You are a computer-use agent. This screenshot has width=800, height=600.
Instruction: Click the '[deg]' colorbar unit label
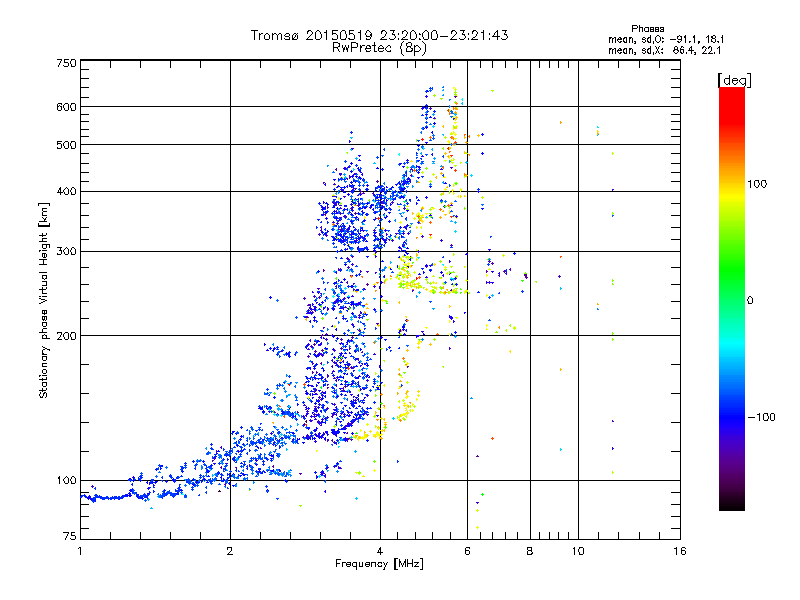[x=734, y=80]
